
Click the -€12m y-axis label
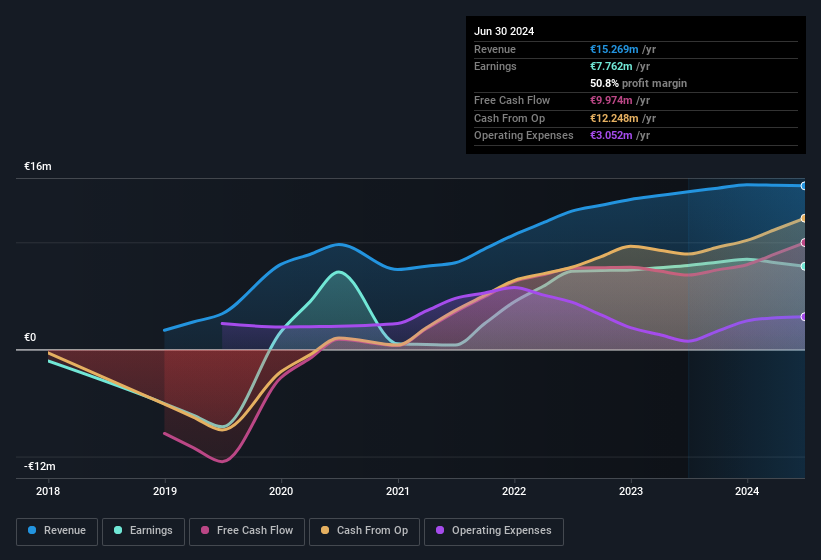click(x=40, y=466)
